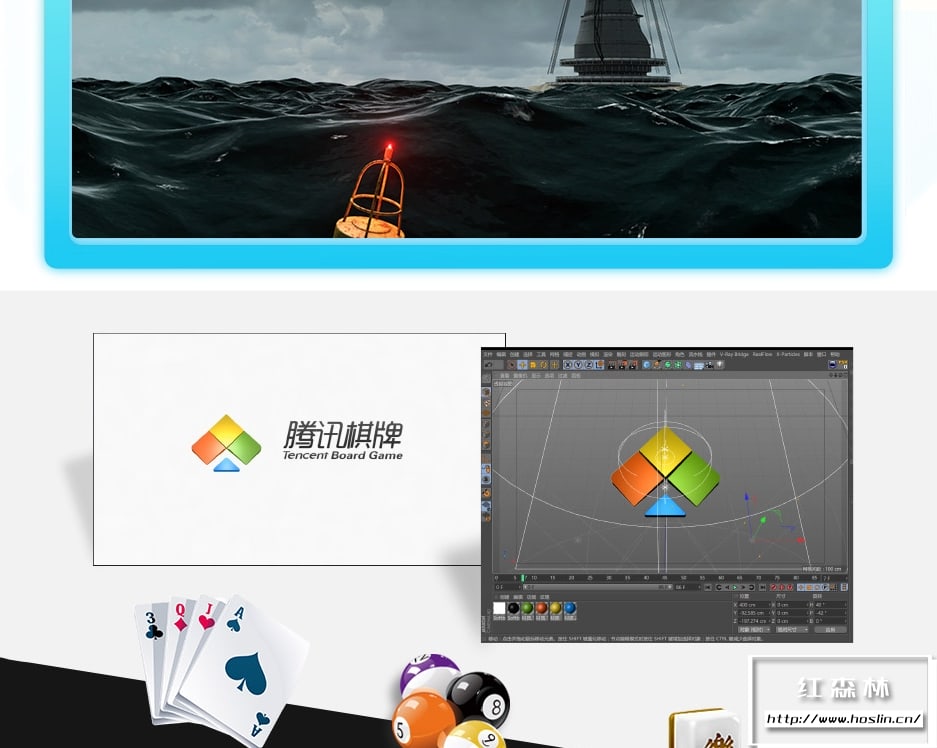The height and width of the screenshot is (748, 937).
Task: Click the timeline layout icon at far right
Action: [x=844, y=587]
